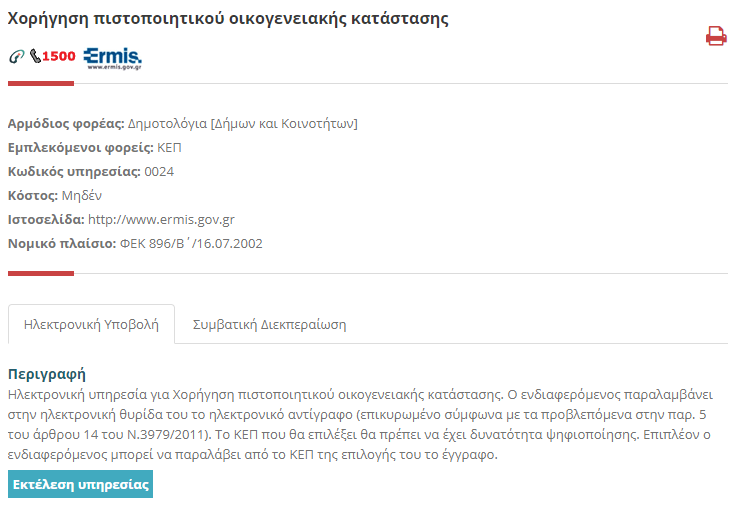Viewport: 736px width, 515px height.
Task: Click the red printer icon
Action: (716, 36)
